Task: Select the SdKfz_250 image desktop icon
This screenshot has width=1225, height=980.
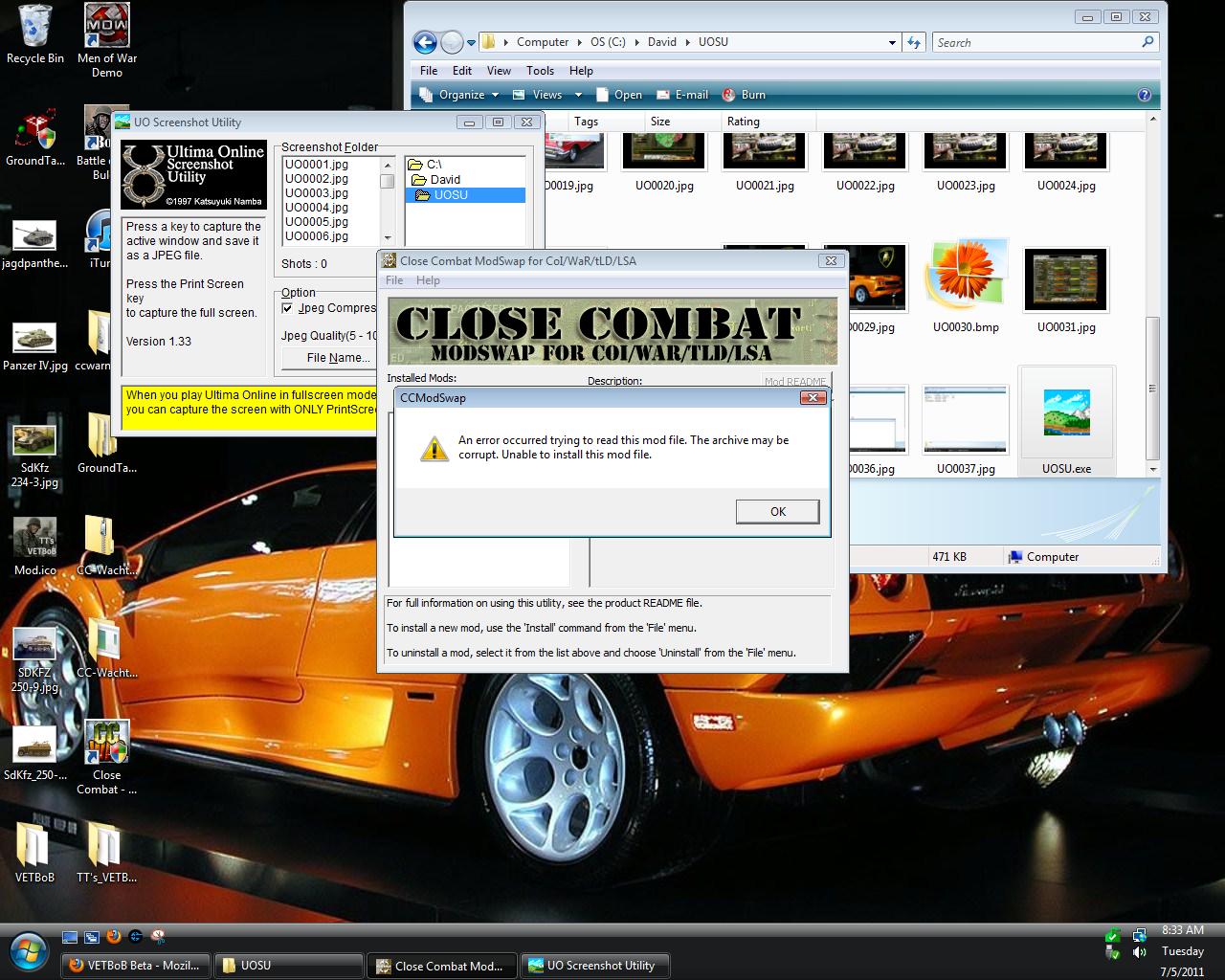Action: pos(34,754)
